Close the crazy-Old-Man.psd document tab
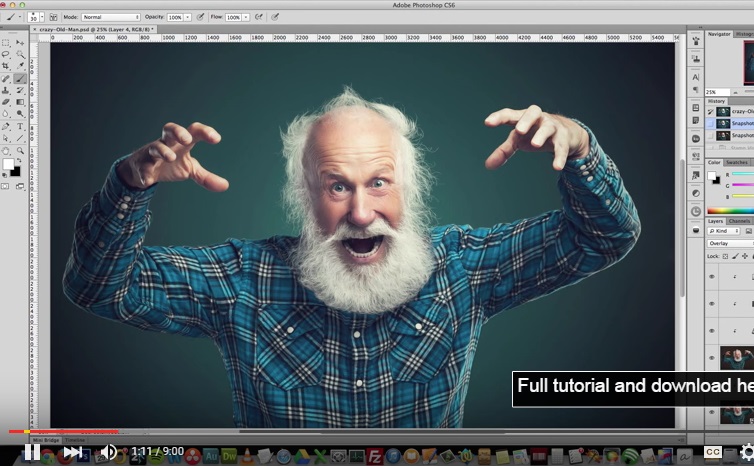Viewport: 754px width, 466px height. [34, 29]
